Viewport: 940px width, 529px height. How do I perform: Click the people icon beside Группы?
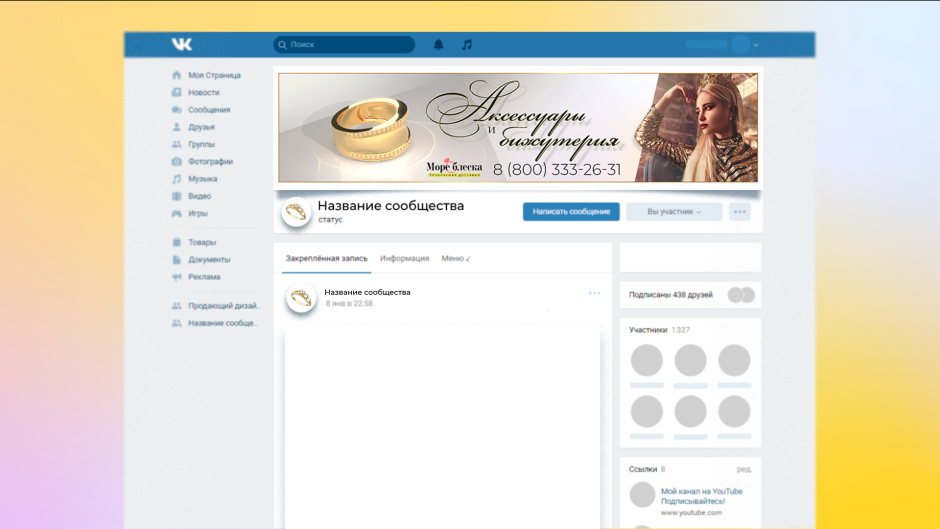[x=176, y=145]
